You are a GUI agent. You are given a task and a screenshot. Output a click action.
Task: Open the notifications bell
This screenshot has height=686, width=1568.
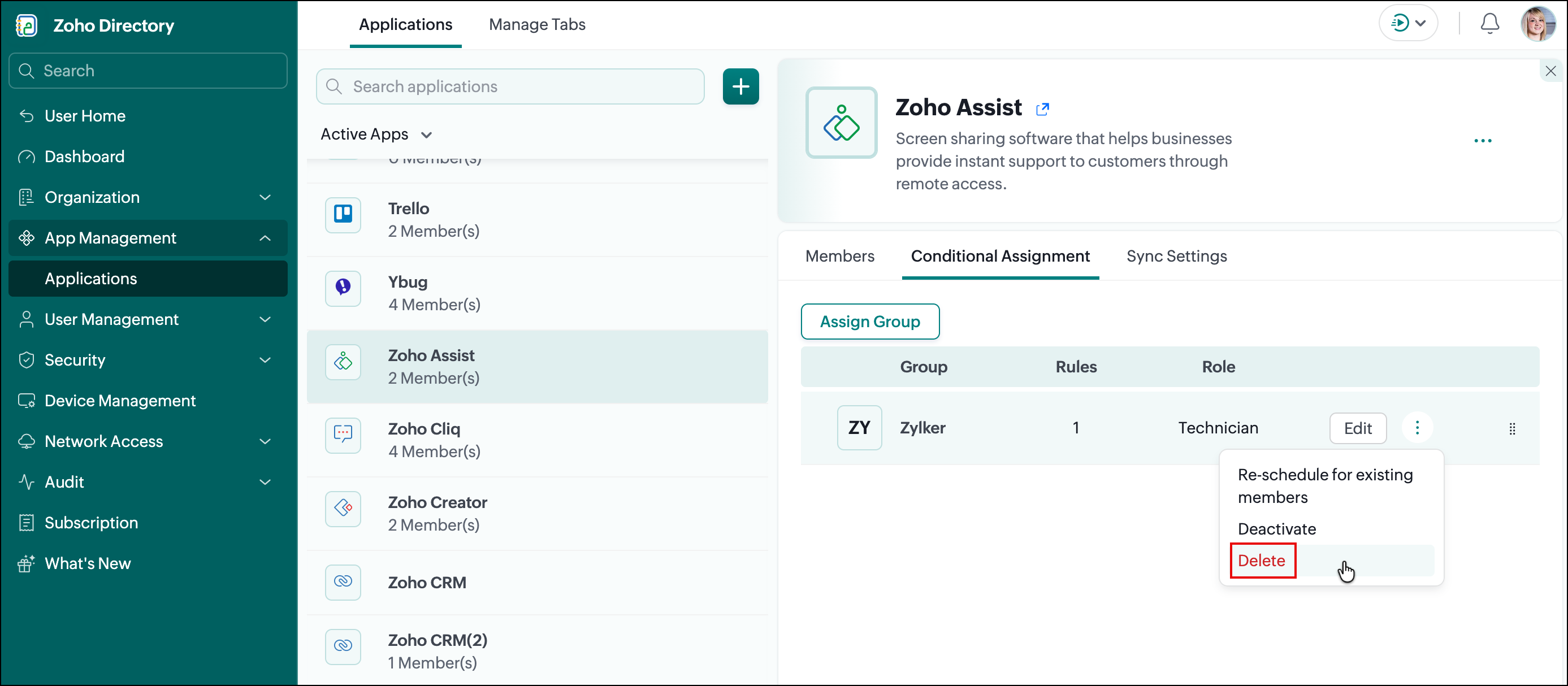[x=1489, y=24]
